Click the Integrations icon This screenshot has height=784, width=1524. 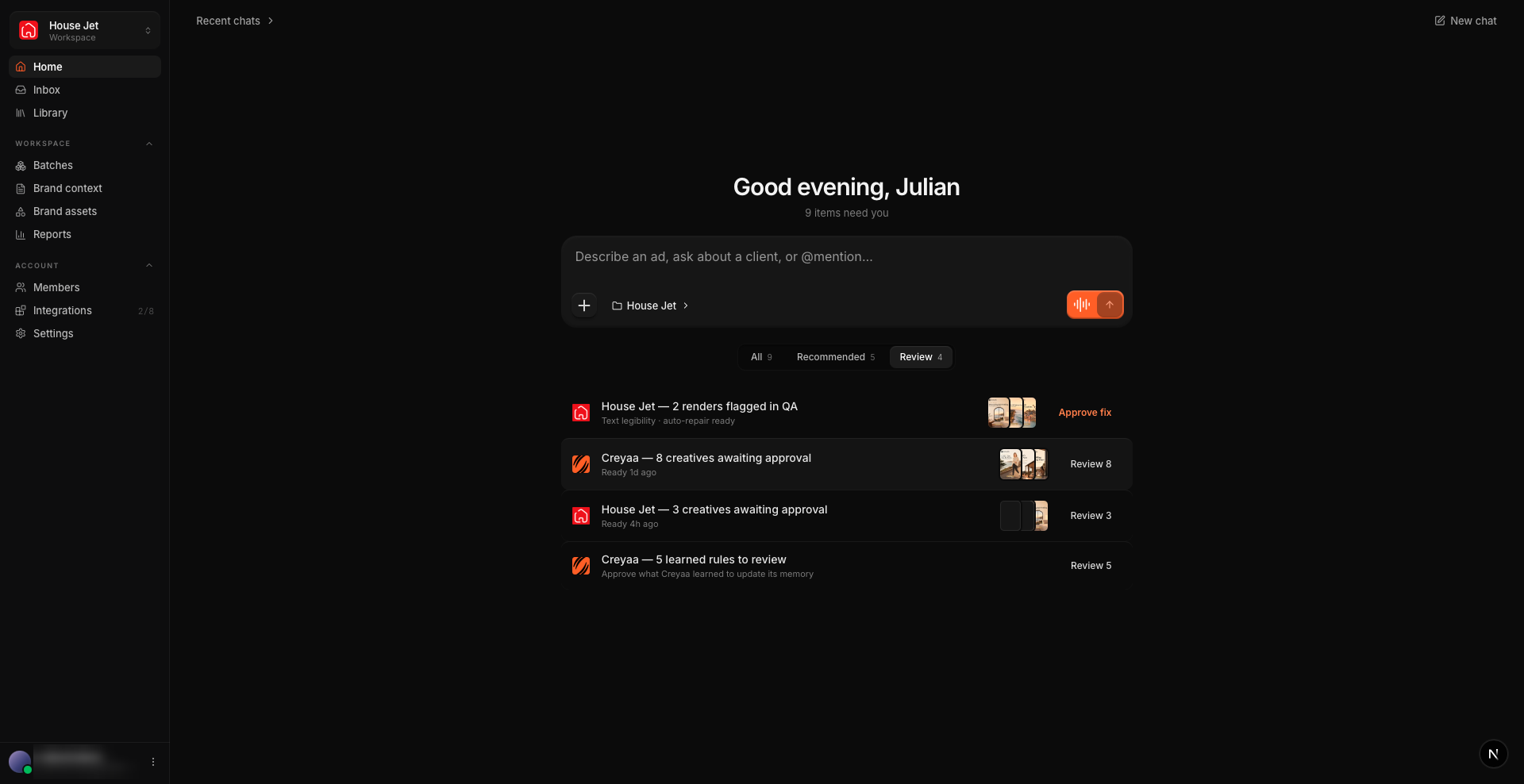21,310
